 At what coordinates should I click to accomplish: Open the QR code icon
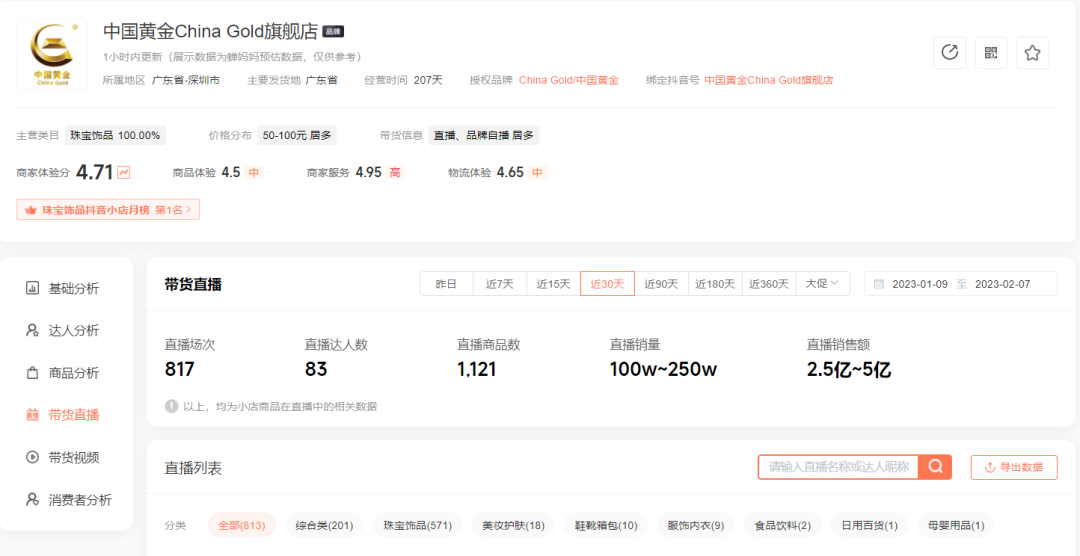click(x=991, y=52)
